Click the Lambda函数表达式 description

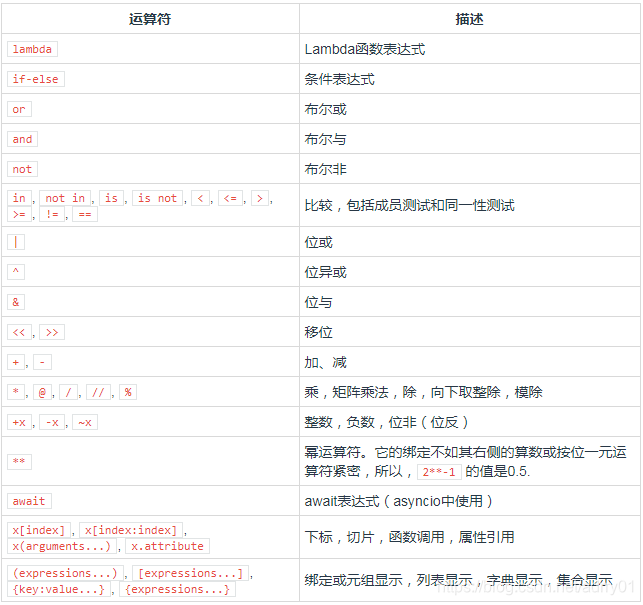(365, 49)
